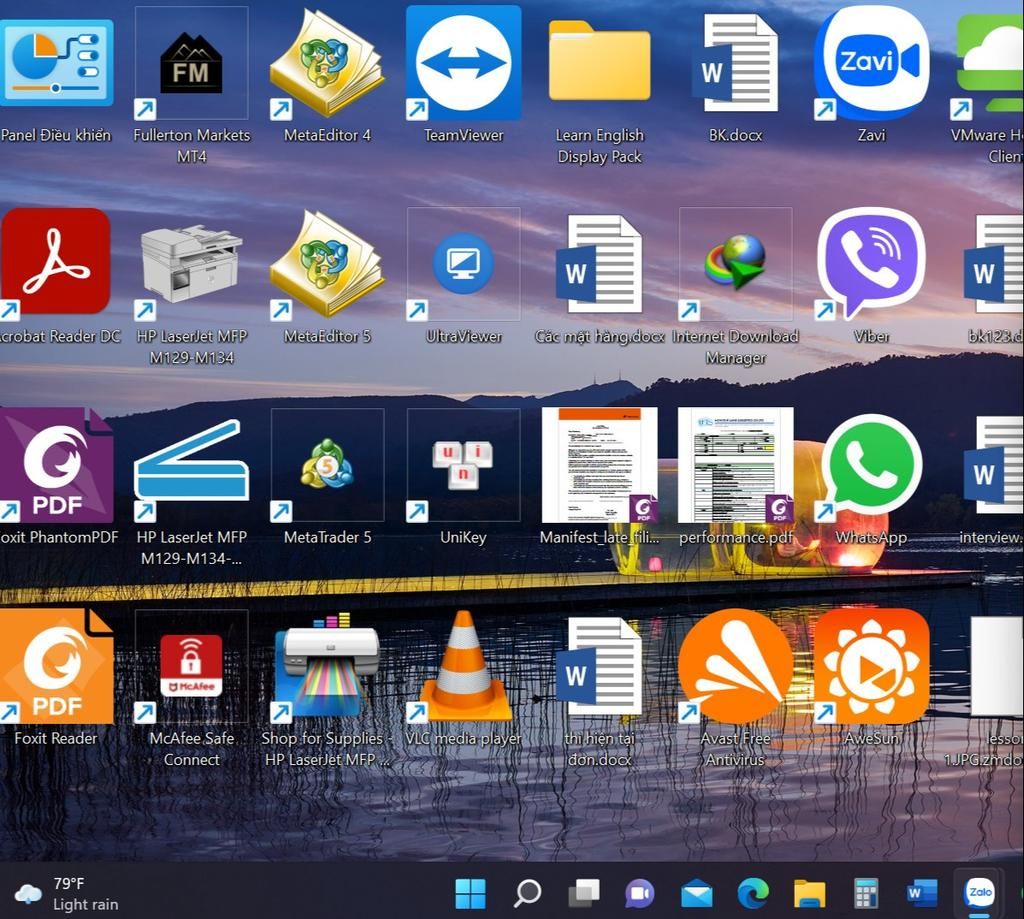Open the HP LaserJet MFP M129-M134 printer shortcut
The width and height of the screenshot is (1024, 919).
tap(191, 264)
